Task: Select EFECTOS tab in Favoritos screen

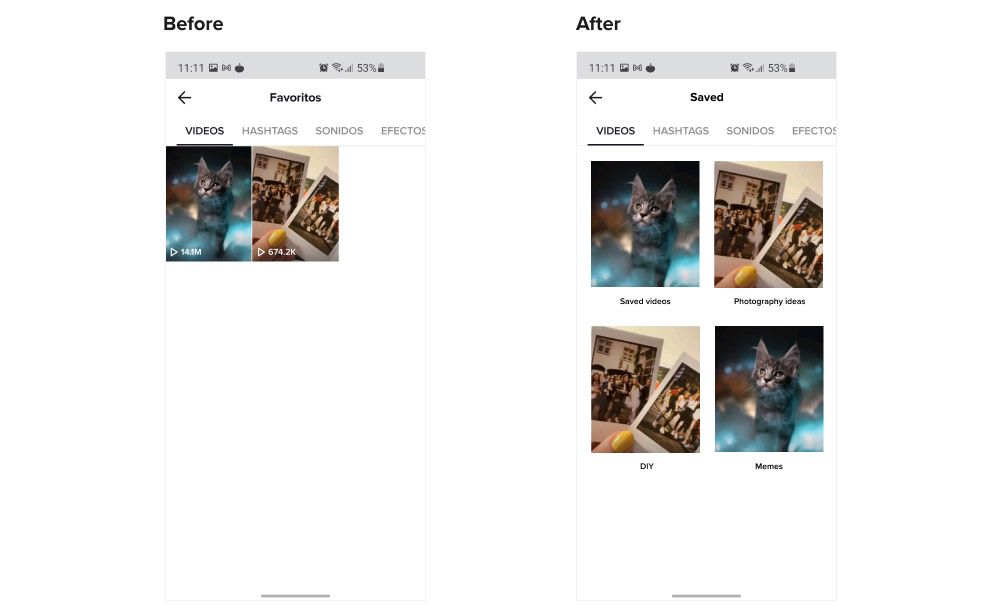Action: pos(403,131)
